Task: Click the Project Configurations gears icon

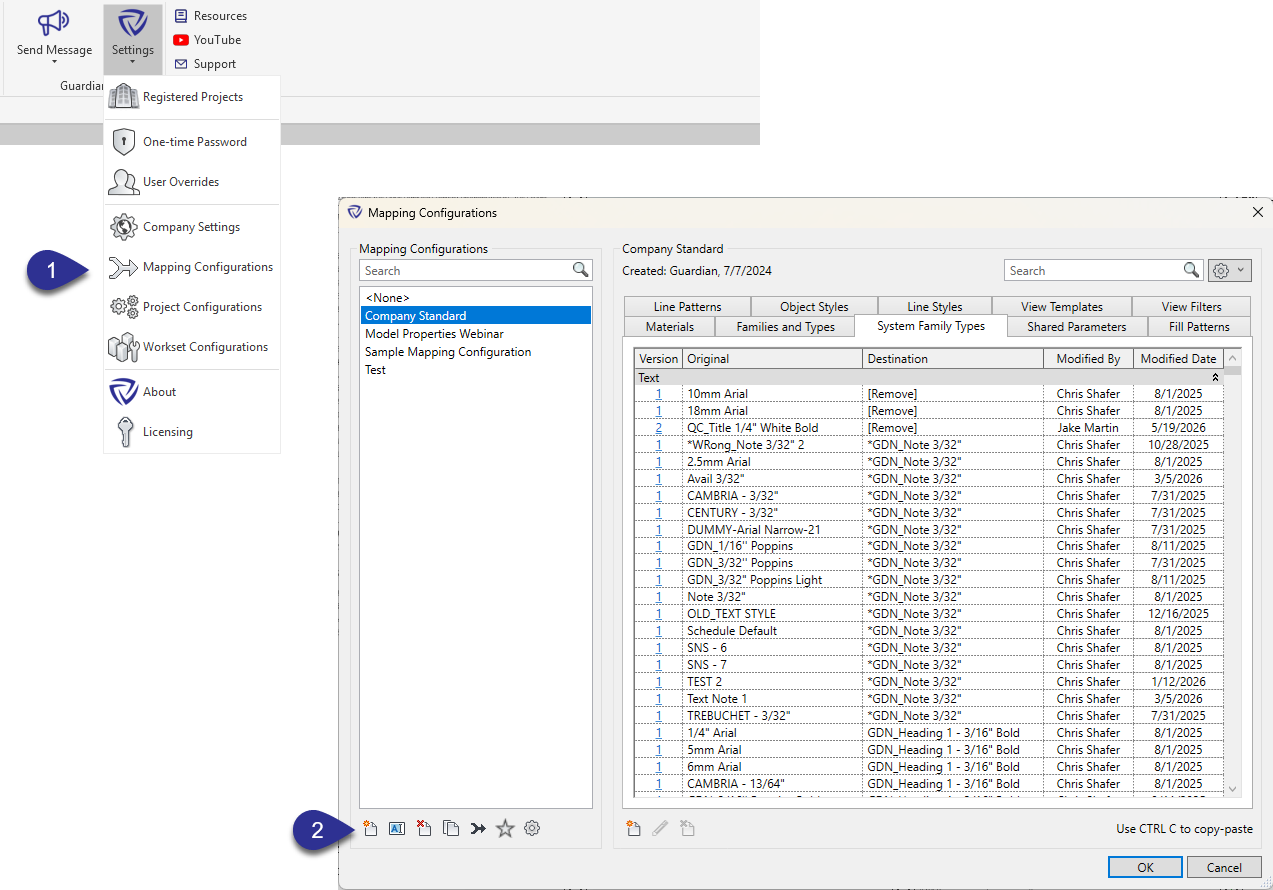Action: pyautogui.click(x=124, y=307)
